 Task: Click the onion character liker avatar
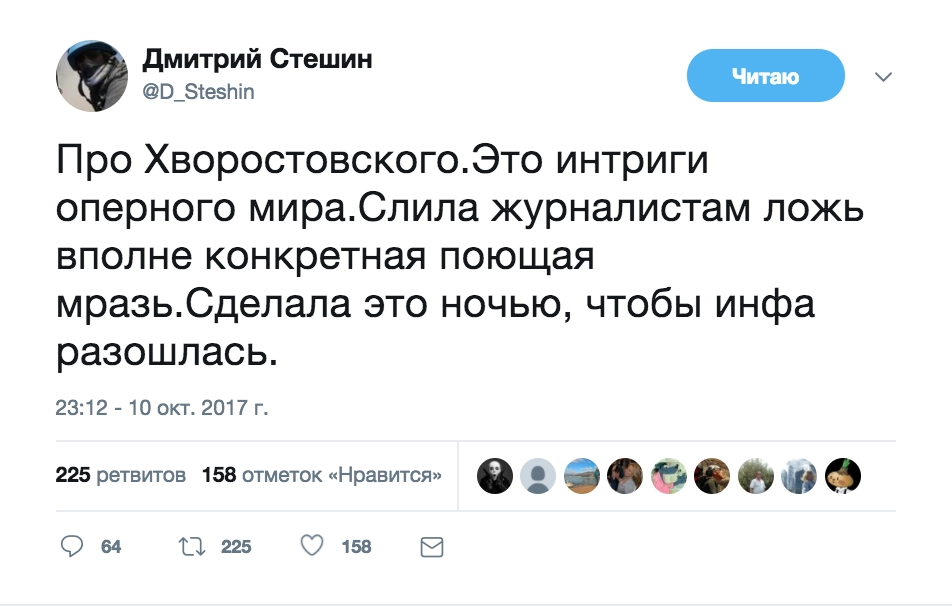coord(842,476)
